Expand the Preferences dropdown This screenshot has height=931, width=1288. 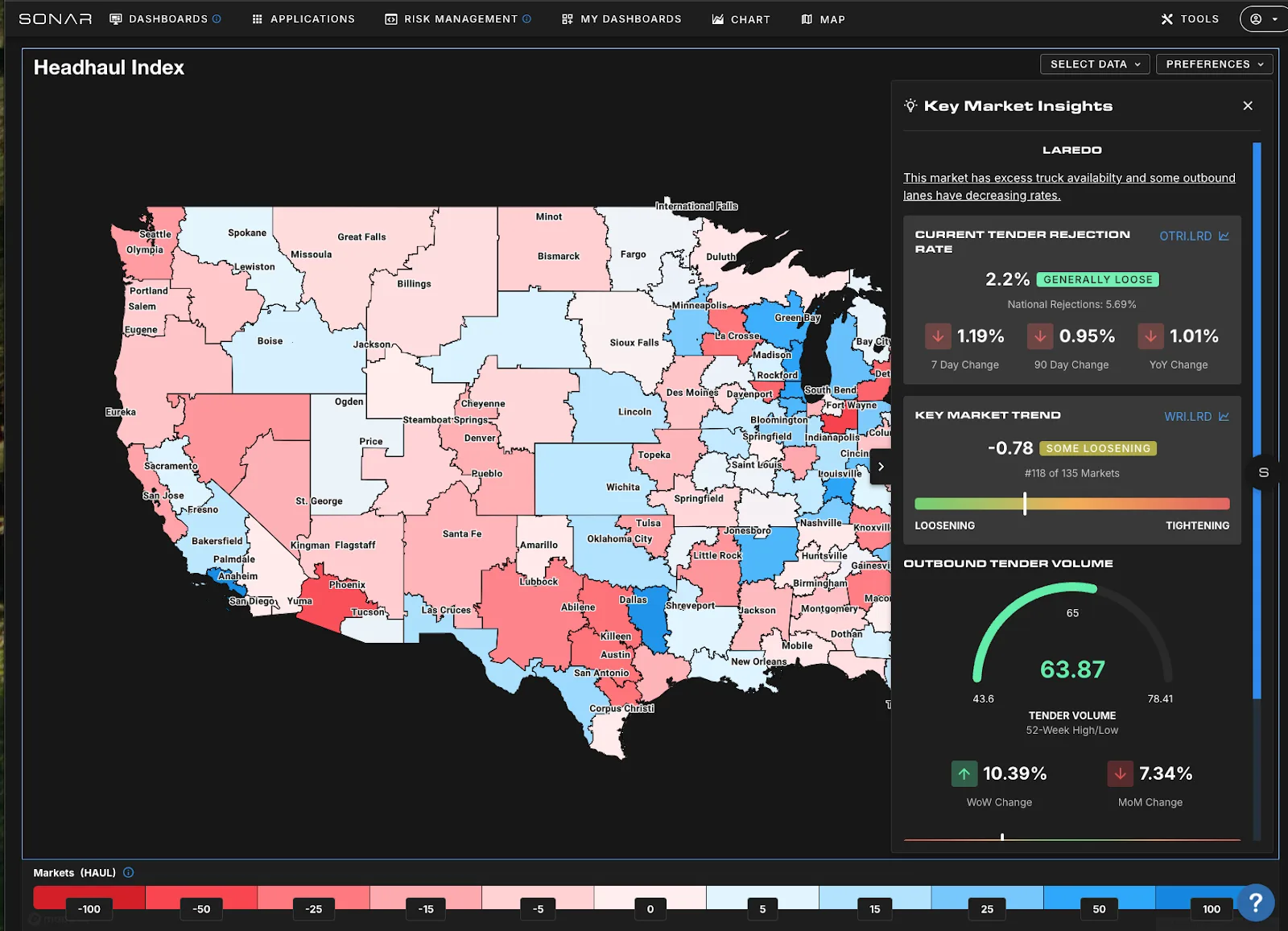click(1214, 64)
